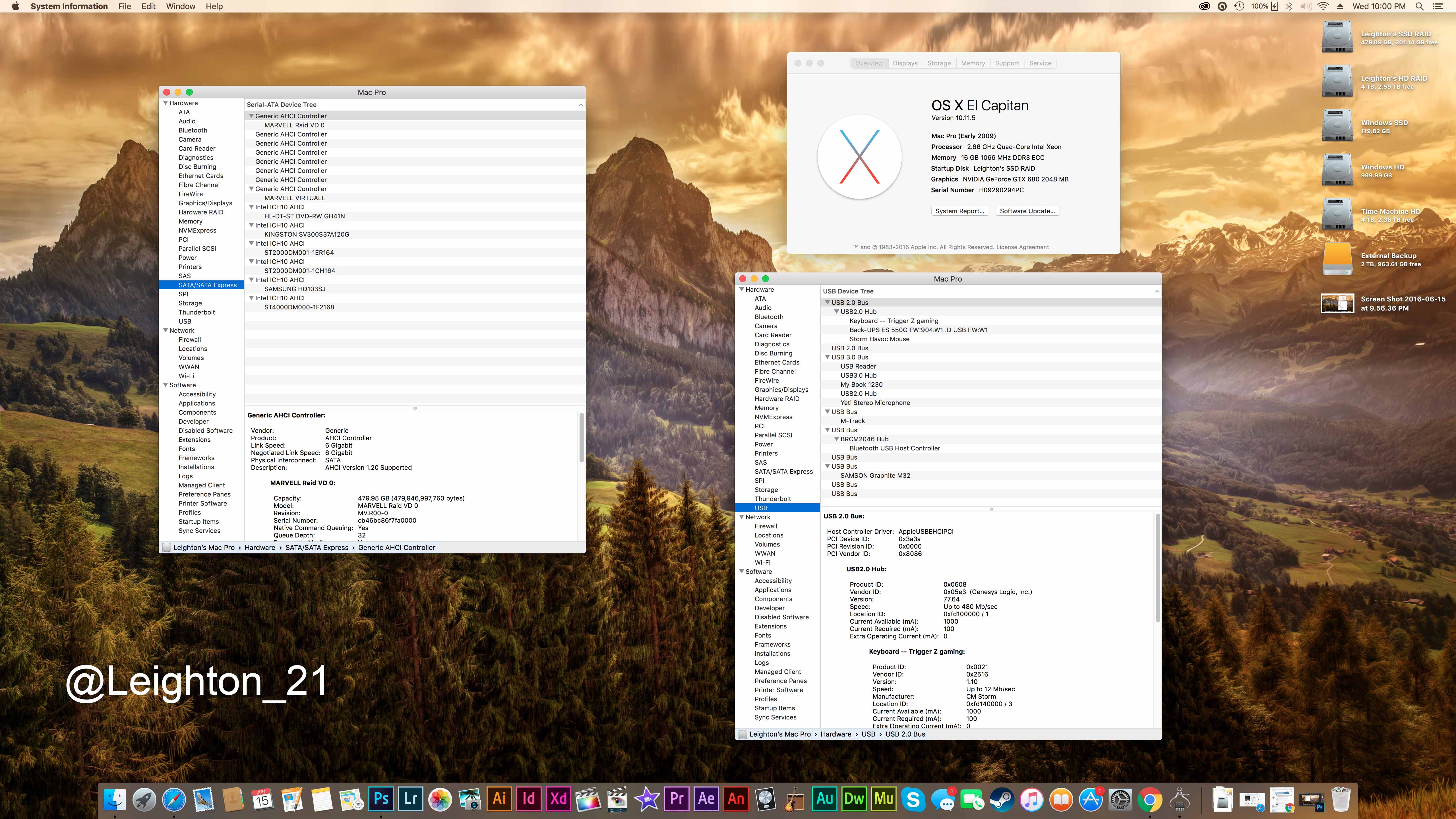This screenshot has width=1456, height=819.
Task: Switch to the Storage tab
Action: pyautogui.click(x=939, y=63)
